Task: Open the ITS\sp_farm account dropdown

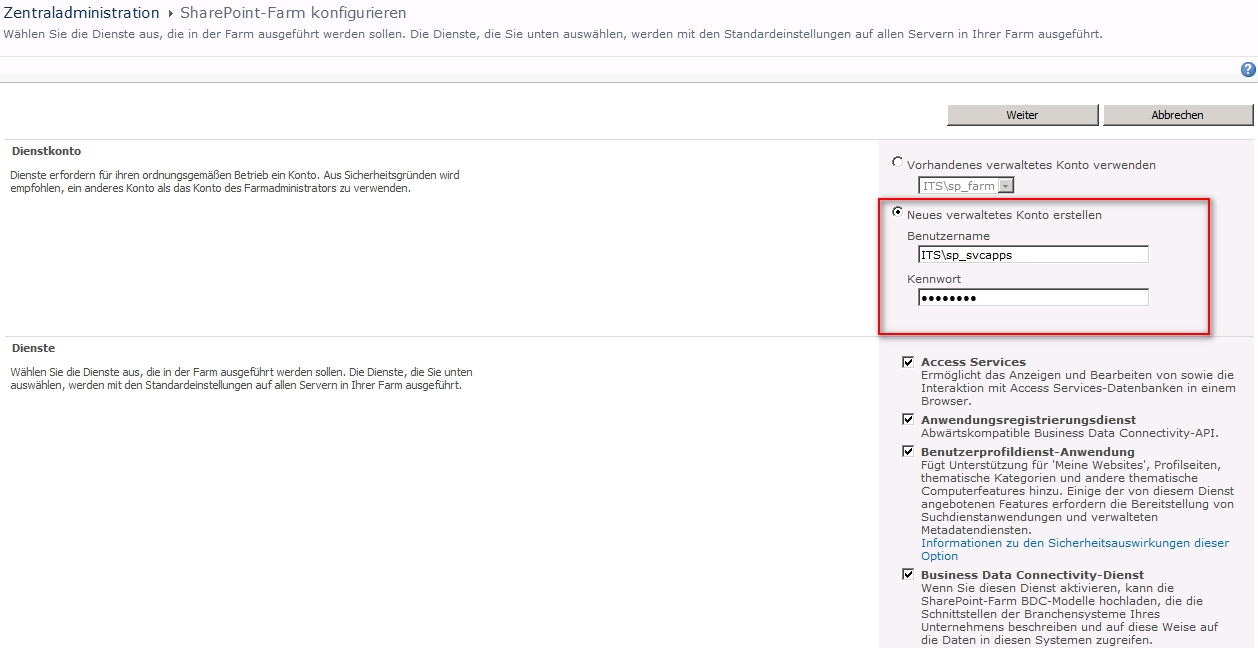Action: point(966,185)
